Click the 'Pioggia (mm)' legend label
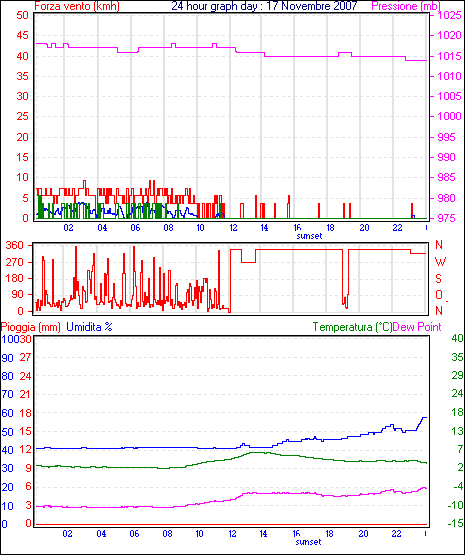The image size is (465, 556). click(x=31, y=327)
